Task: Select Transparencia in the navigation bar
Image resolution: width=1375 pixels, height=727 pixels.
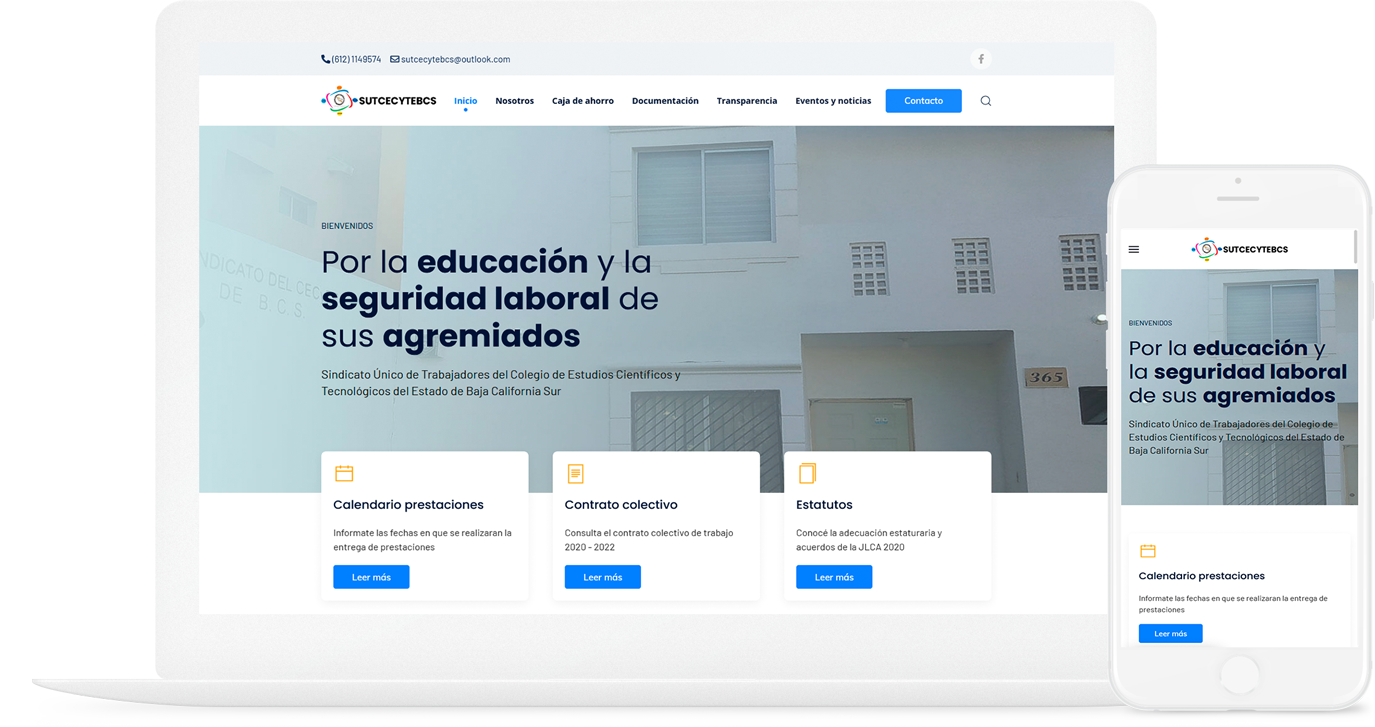Action: pos(747,100)
